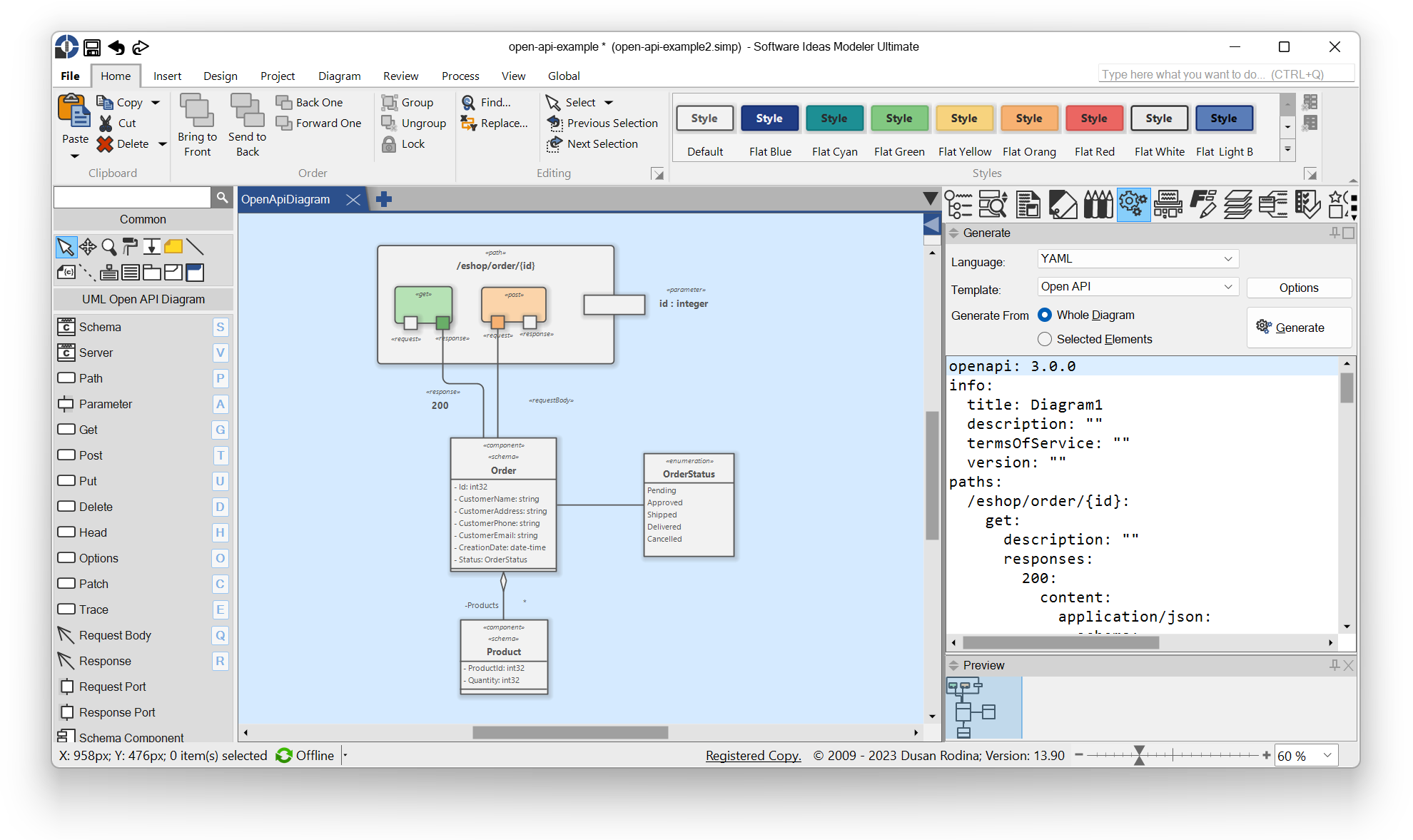Collapse the right sidebar with blue arrow

point(931,226)
